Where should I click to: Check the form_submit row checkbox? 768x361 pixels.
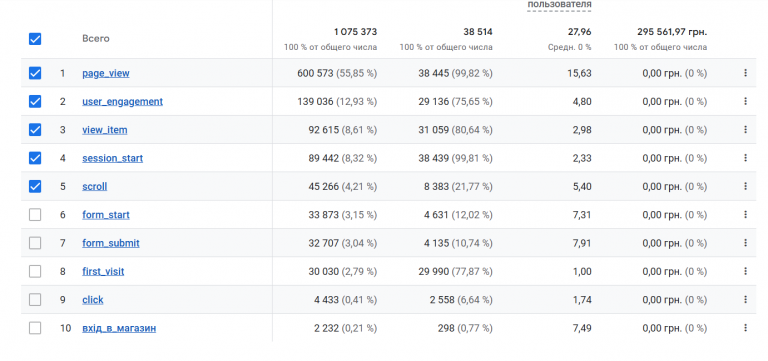[35, 243]
